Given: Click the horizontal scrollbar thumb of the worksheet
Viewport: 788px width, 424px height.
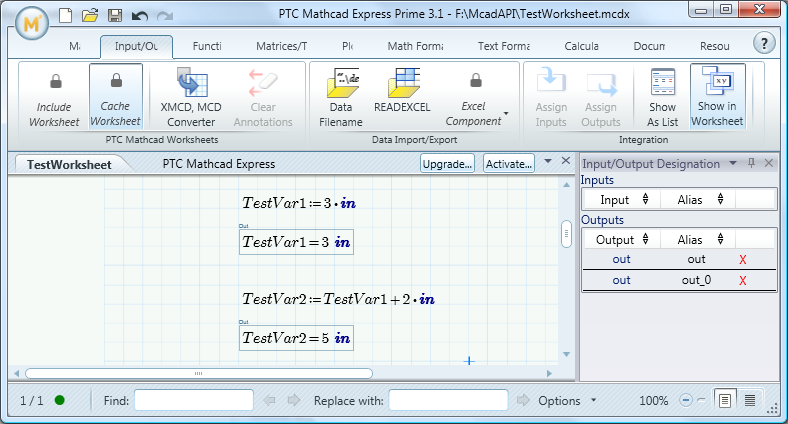Looking at the screenshot, I should 199,373.
